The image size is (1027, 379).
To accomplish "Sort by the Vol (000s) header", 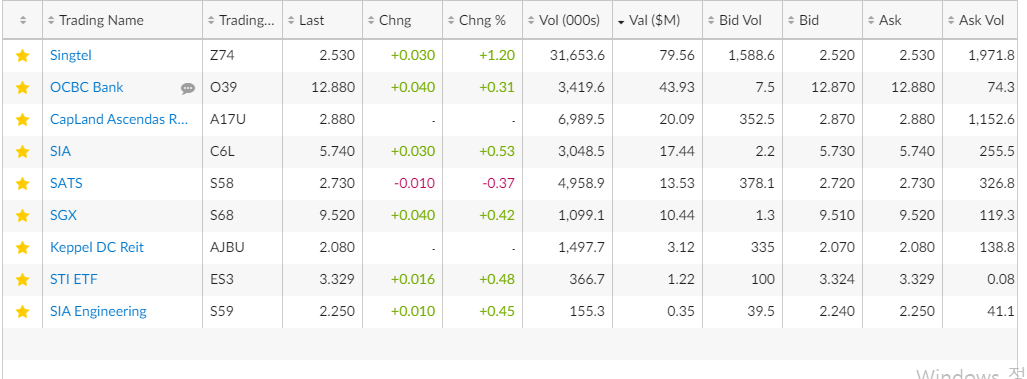I will coord(568,20).
